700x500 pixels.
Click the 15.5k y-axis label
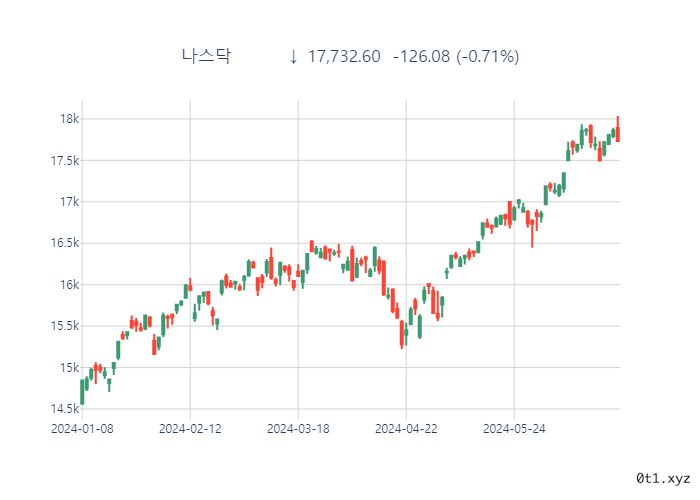65,326
